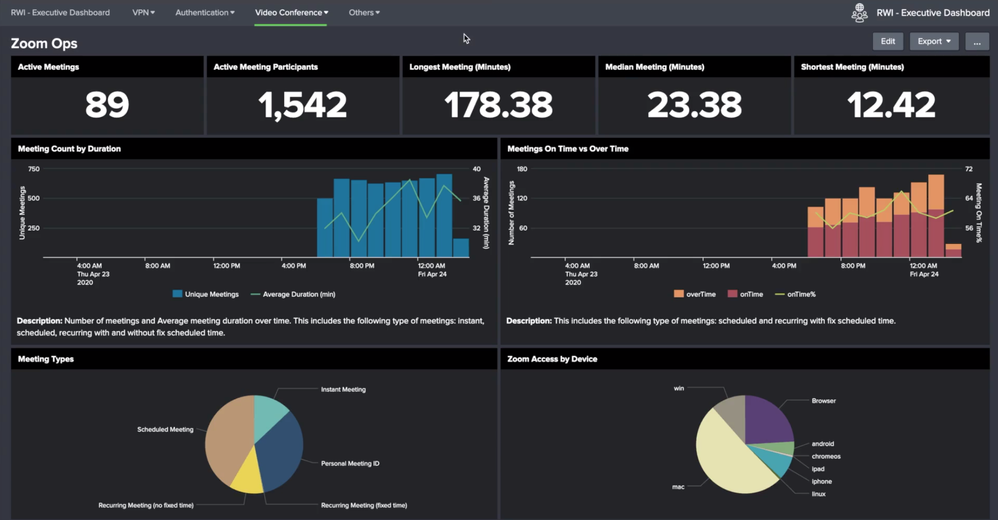The height and width of the screenshot is (520, 998).
Task: Click the Instant Meeting teal pie slice
Action: point(269,414)
